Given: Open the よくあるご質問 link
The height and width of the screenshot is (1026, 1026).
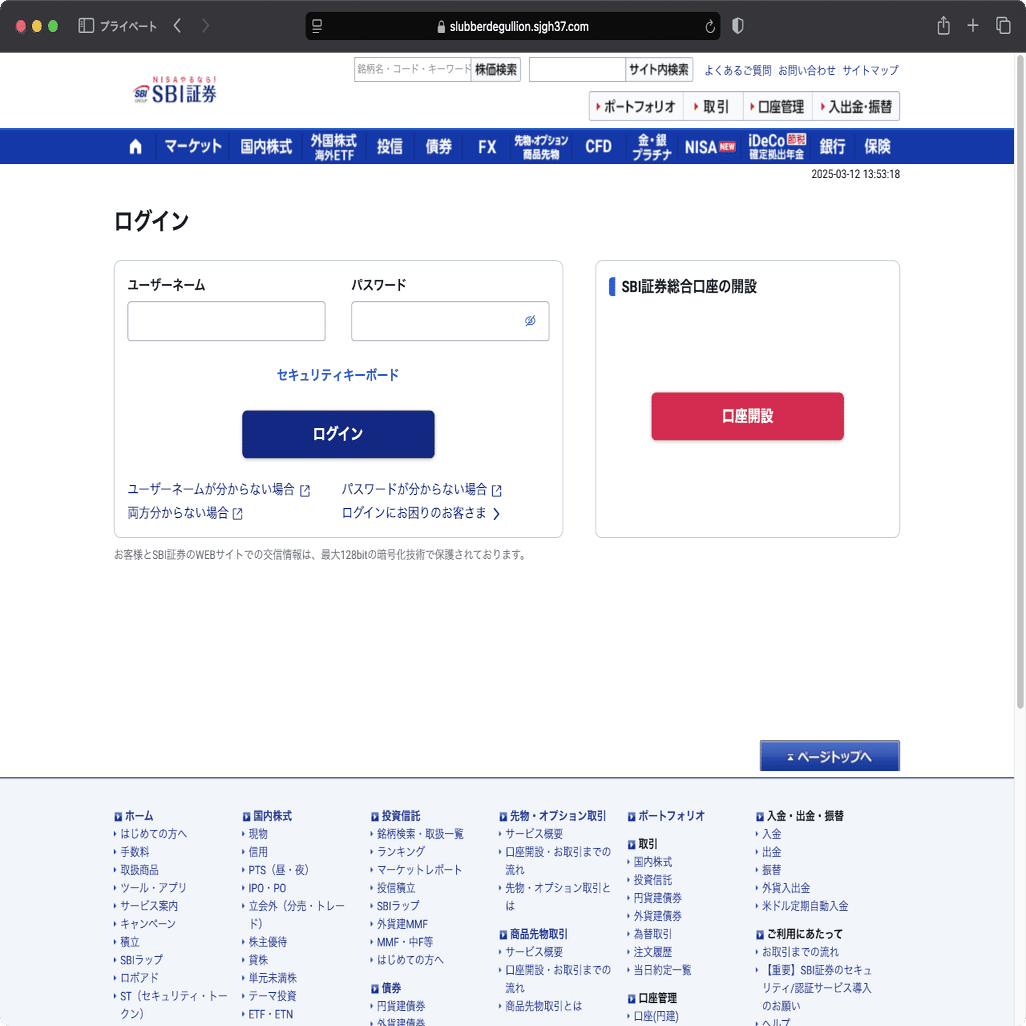Looking at the screenshot, I should [x=737, y=71].
